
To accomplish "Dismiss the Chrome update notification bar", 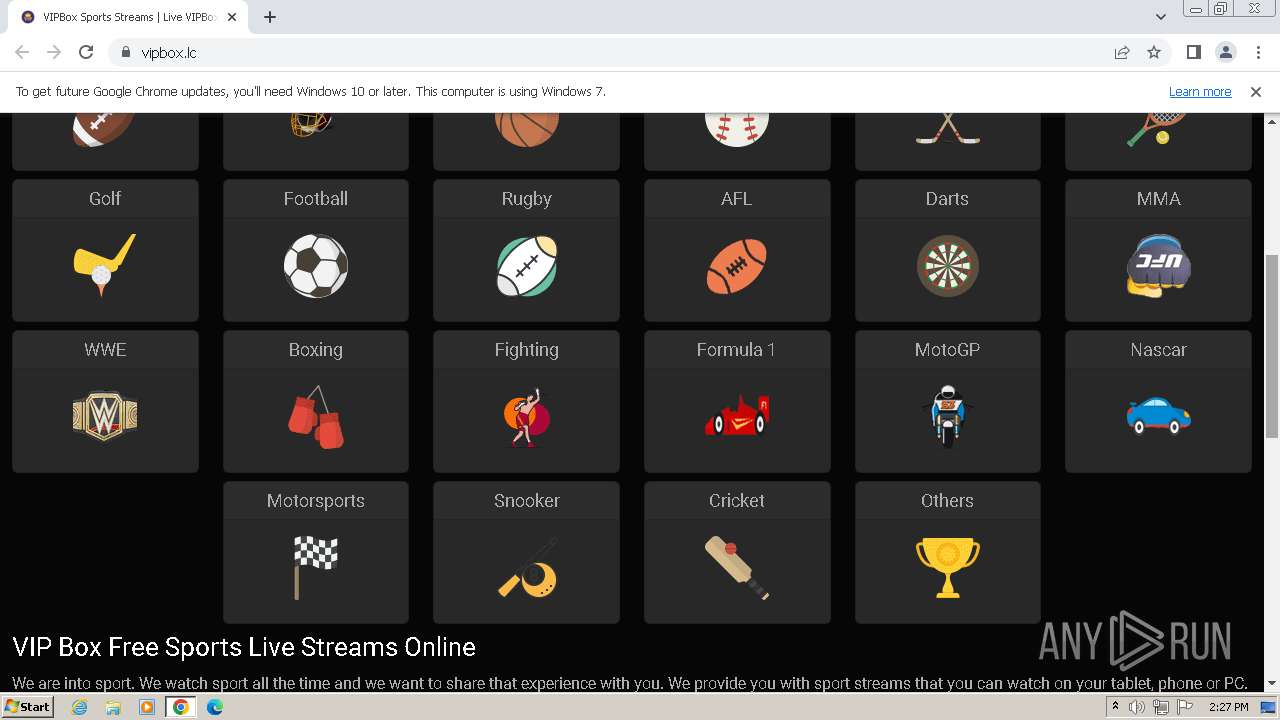I will click(x=1256, y=91).
